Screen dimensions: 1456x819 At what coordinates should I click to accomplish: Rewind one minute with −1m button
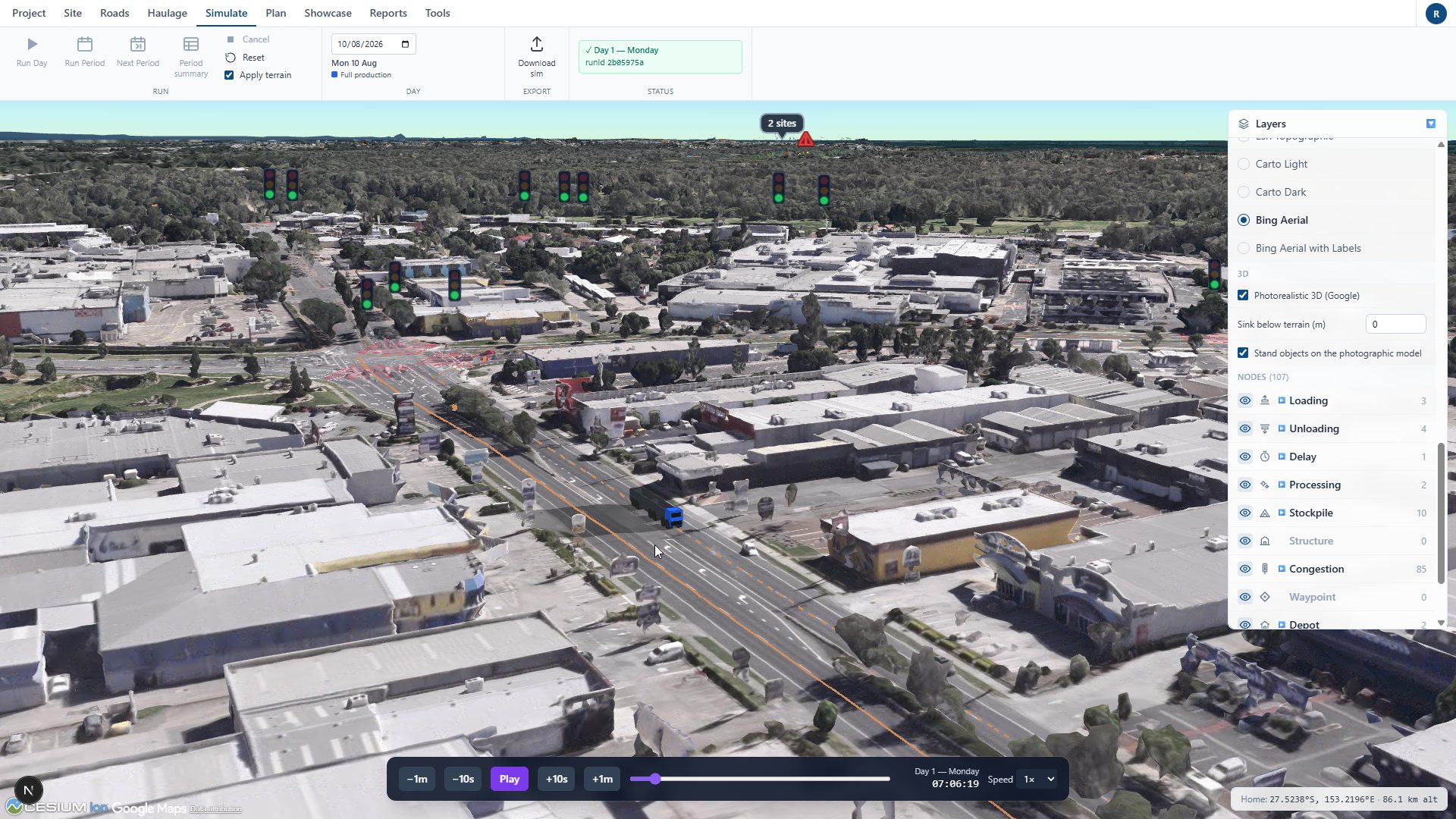(417, 779)
